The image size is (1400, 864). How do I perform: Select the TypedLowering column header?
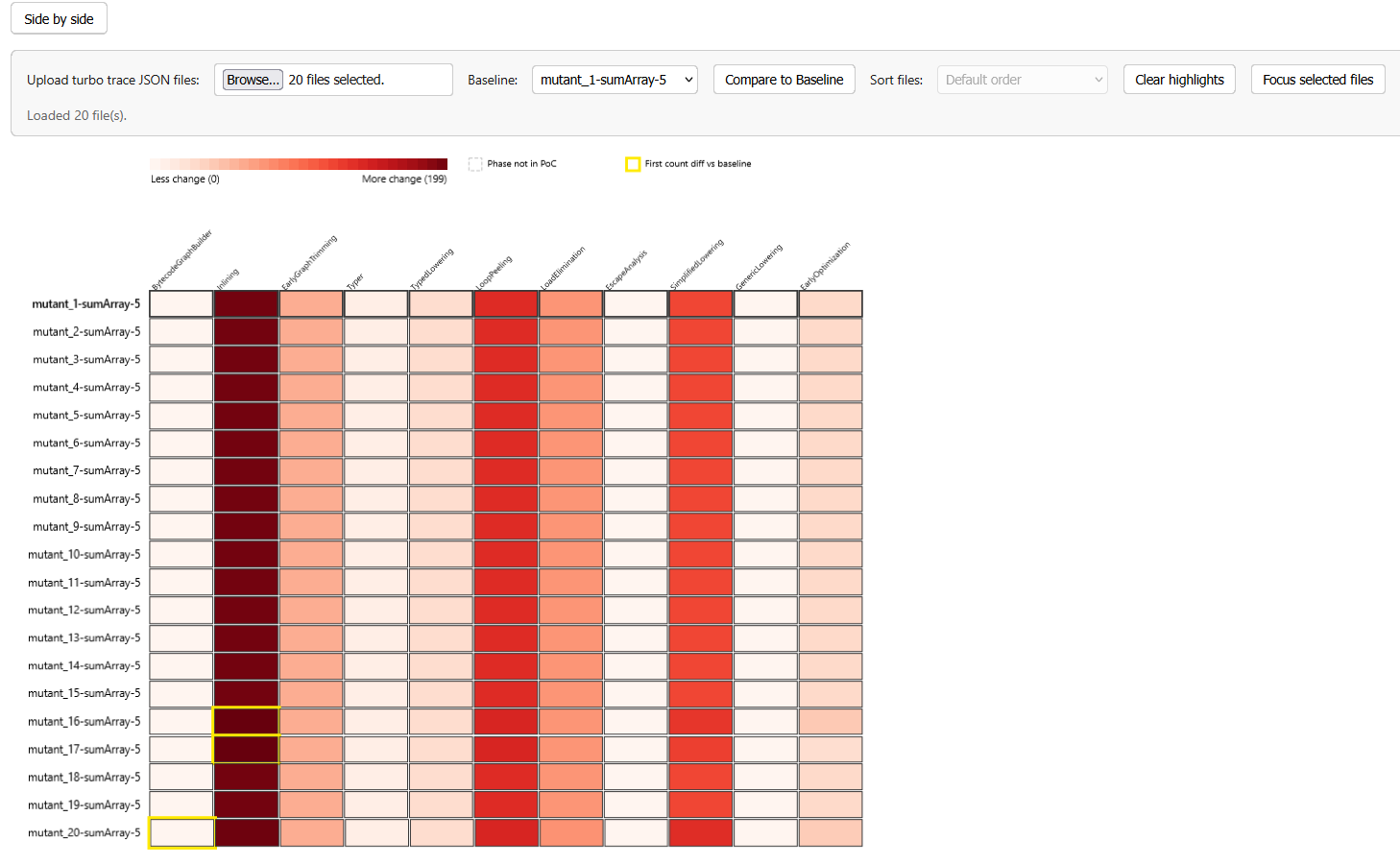[432, 268]
